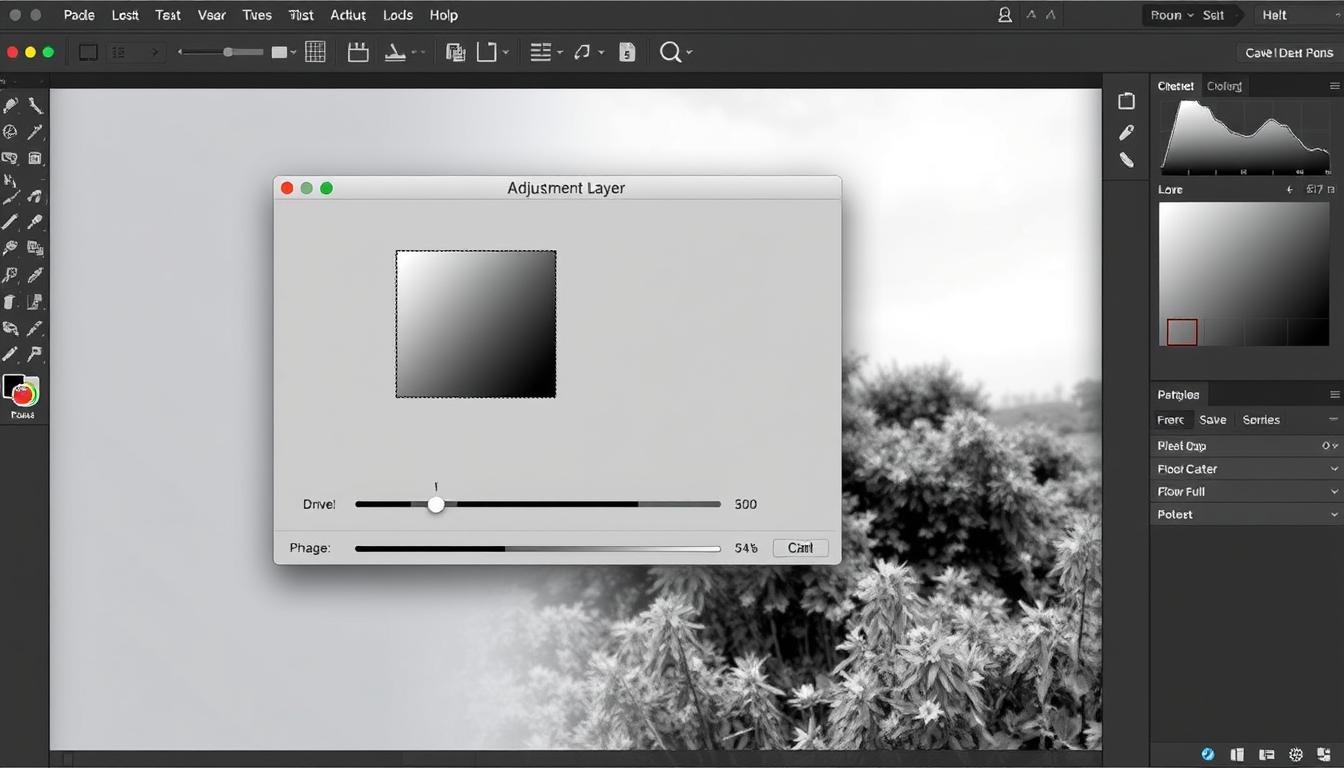Click the histogram in Chetlet panel
1344x768 pixels.
(x=1246, y=138)
